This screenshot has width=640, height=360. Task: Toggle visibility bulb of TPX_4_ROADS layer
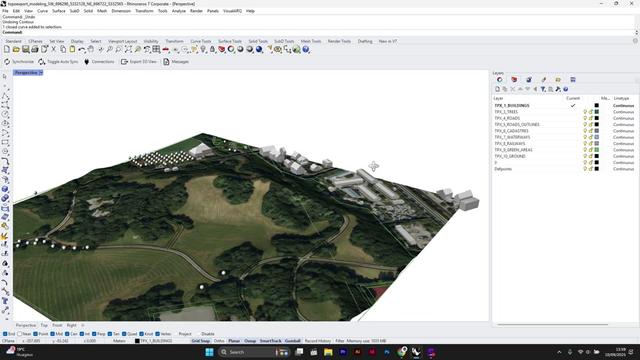point(585,118)
